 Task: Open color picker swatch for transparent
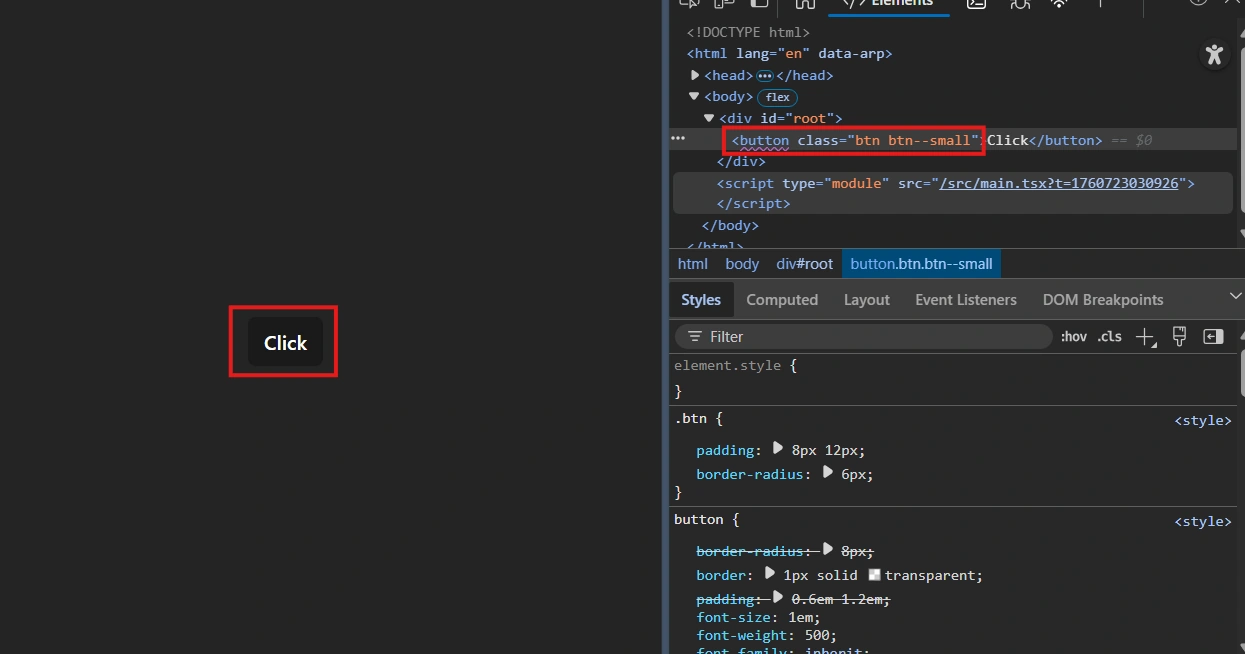[x=875, y=575]
